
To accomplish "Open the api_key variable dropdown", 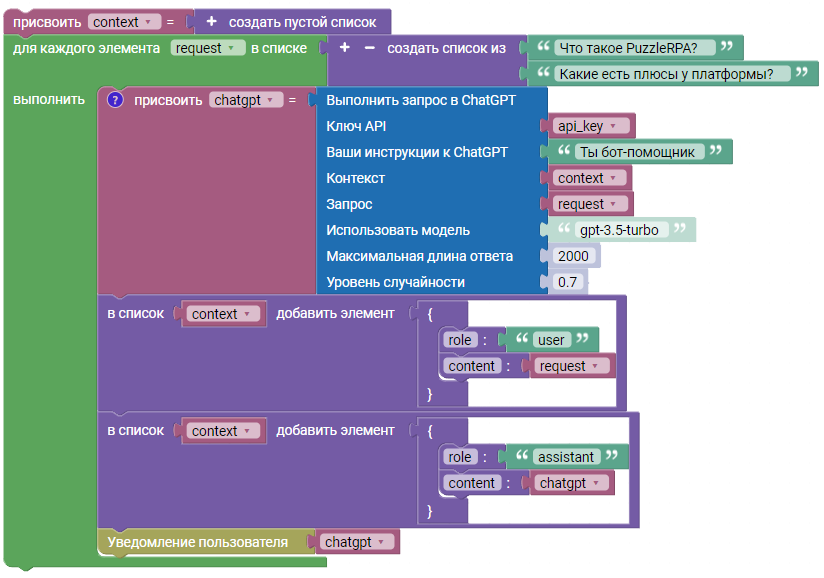I will click(591, 126).
